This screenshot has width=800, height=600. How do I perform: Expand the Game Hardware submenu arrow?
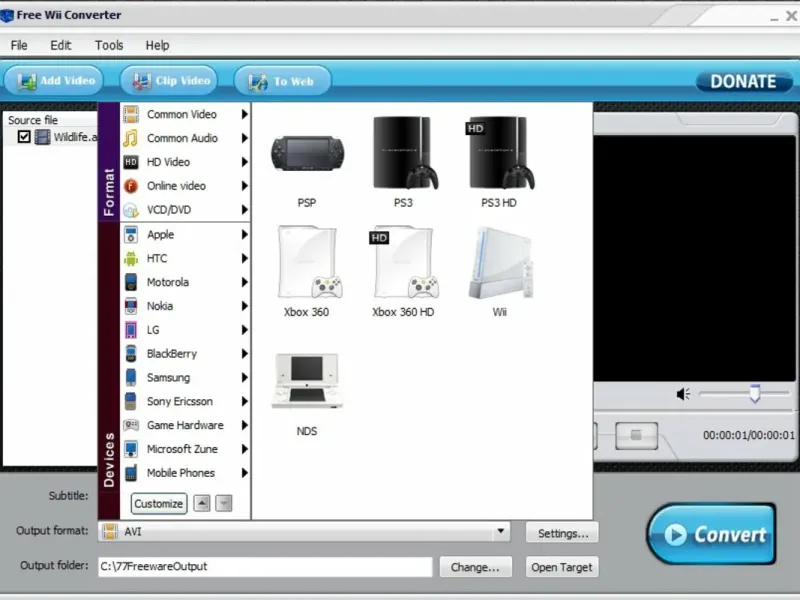244,425
